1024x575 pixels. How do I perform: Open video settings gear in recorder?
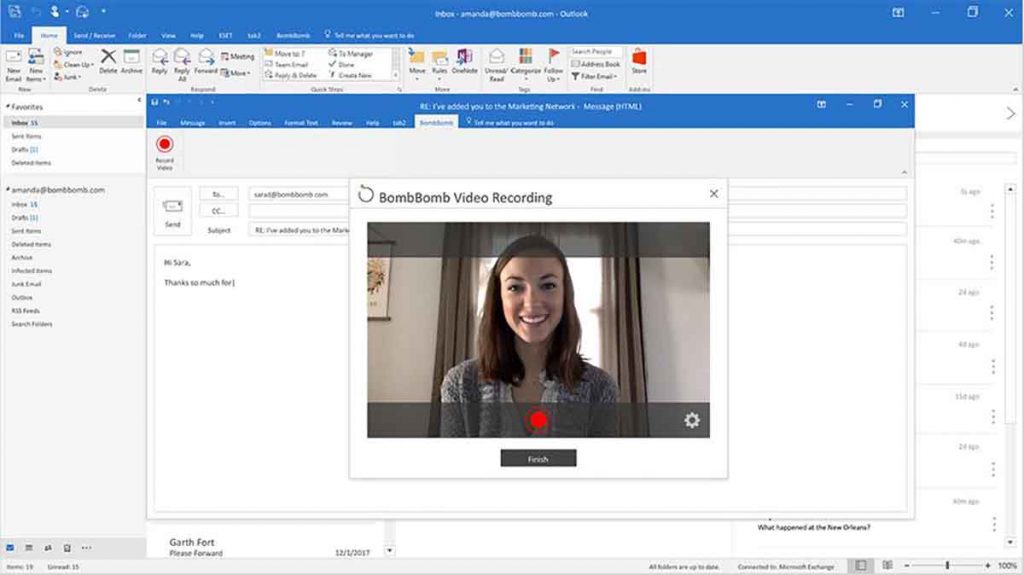tap(692, 420)
